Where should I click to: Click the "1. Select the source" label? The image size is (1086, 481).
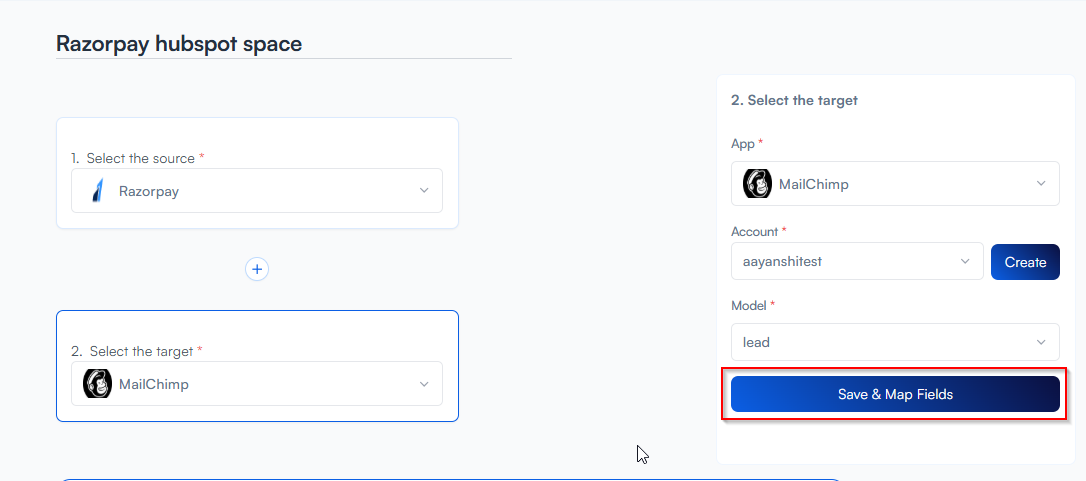pyautogui.click(x=138, y=158)
